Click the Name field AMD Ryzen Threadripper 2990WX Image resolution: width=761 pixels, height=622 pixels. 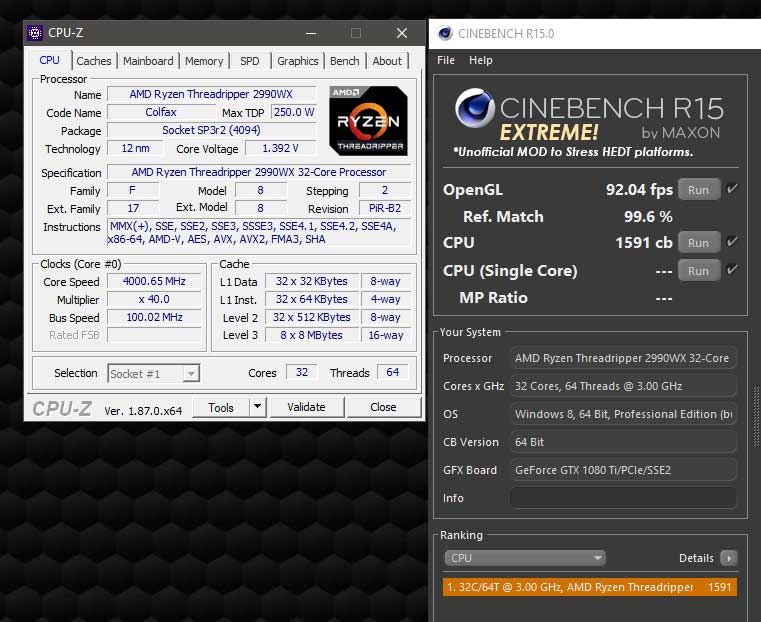(212, 94)
